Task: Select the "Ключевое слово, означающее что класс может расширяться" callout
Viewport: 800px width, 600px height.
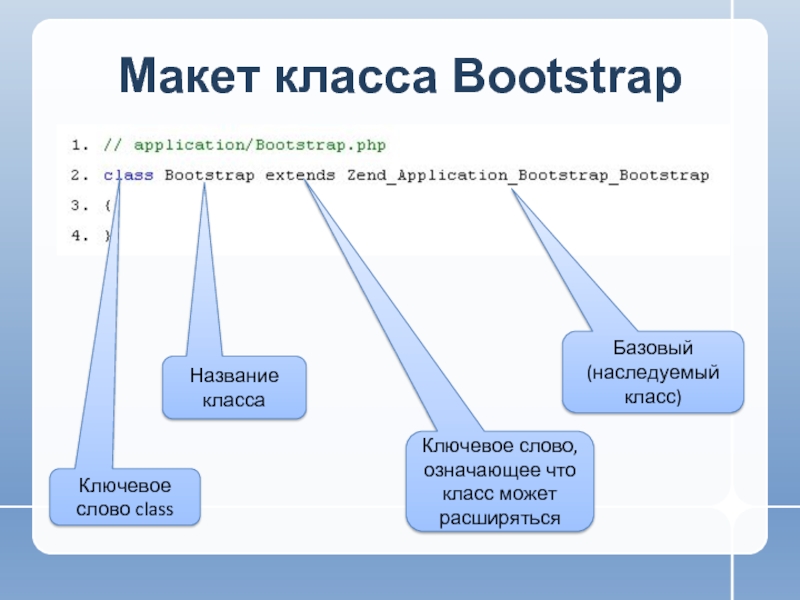Action: coord(499,481)
